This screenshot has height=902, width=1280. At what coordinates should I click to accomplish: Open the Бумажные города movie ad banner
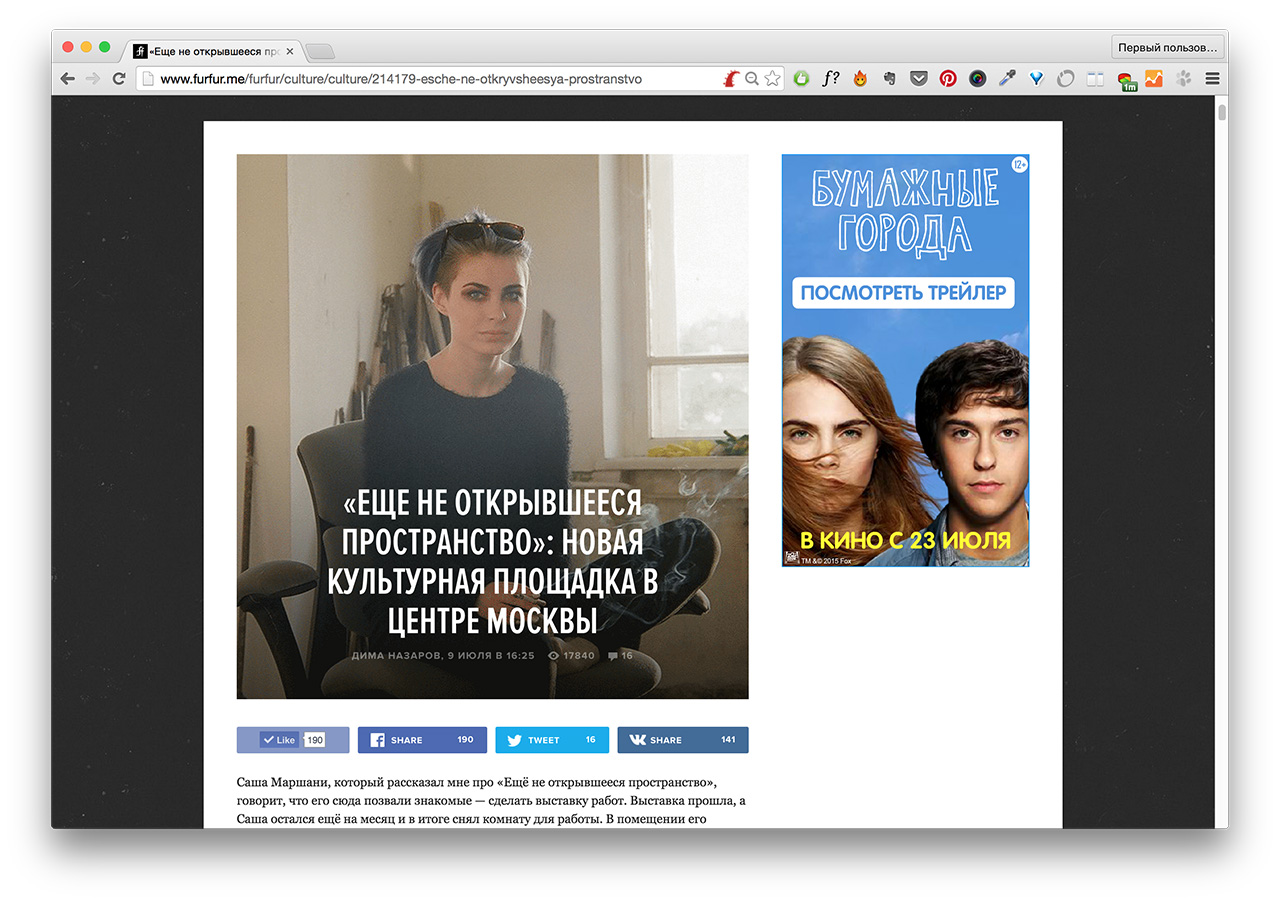pos(905,360)
